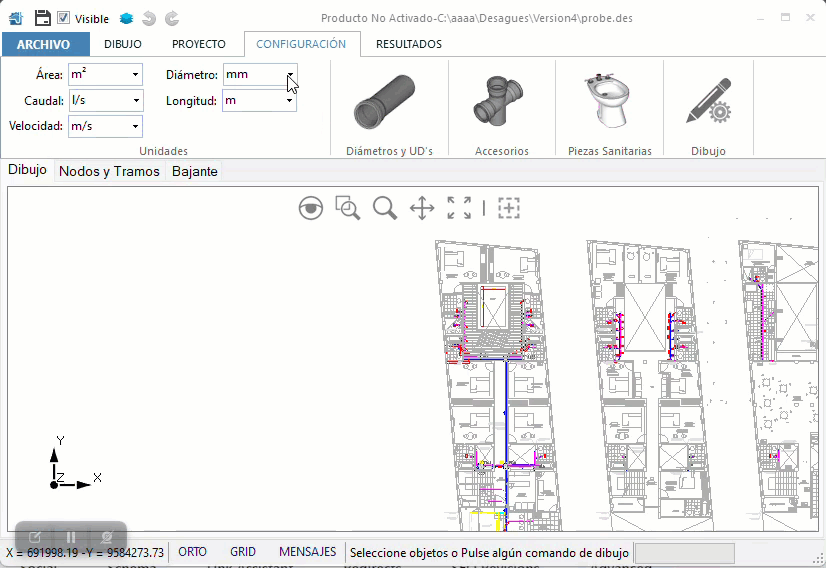
Task: Open the Dibujo pencil settings icon
Action: (709, 101)
